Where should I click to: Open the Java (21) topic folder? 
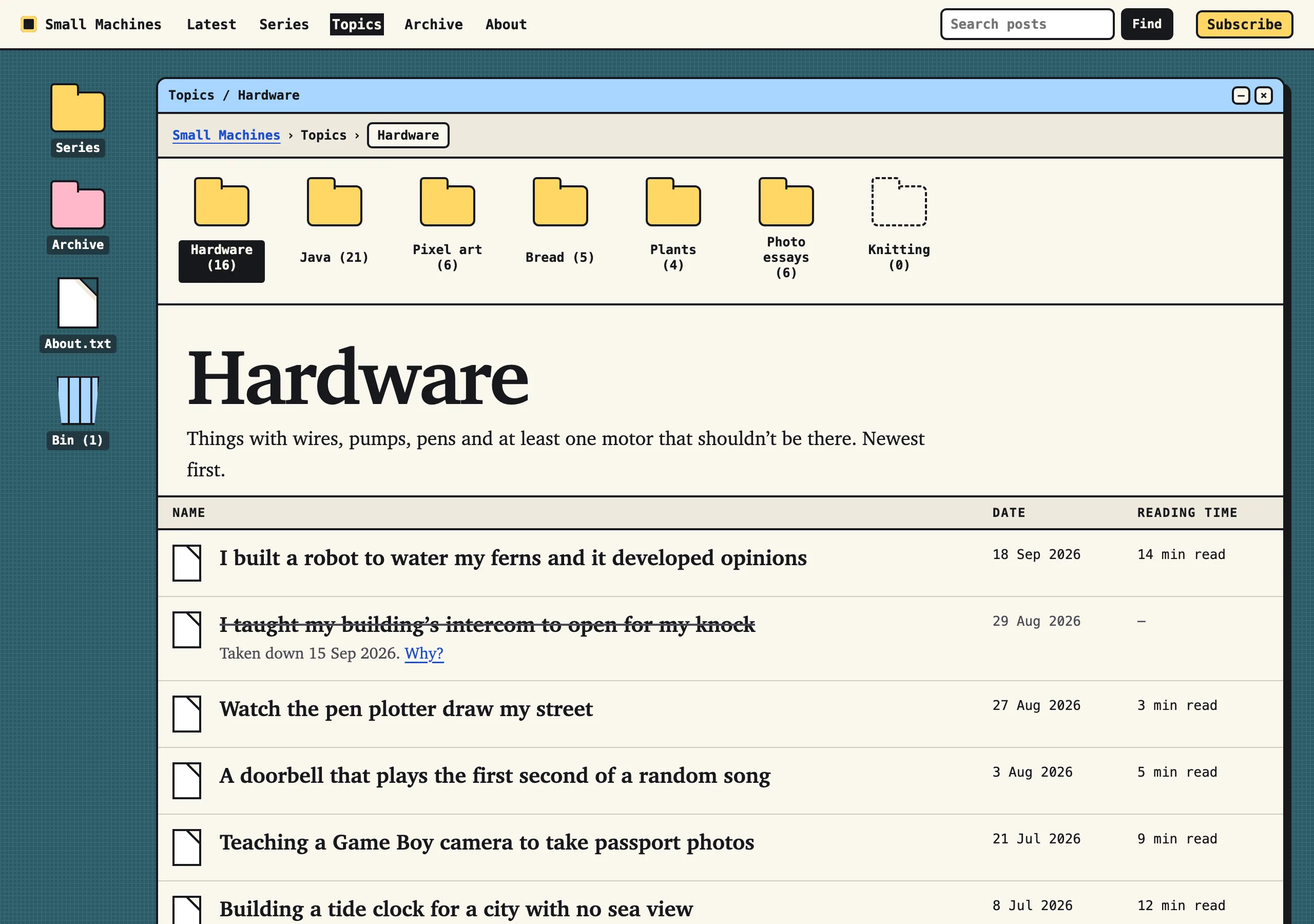334,221
